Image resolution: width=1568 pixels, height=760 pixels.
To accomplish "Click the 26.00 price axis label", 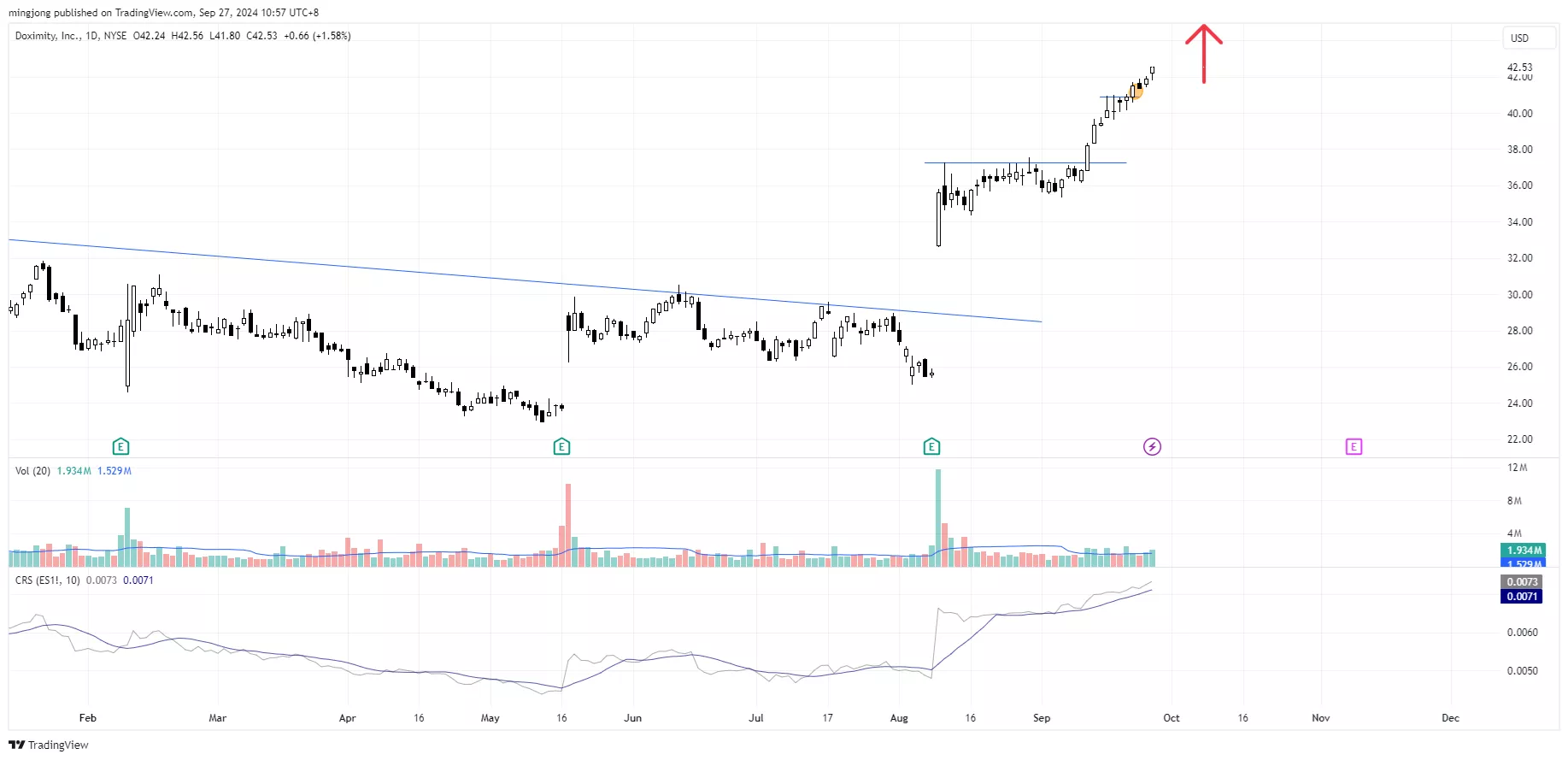I will point(1519,367).
